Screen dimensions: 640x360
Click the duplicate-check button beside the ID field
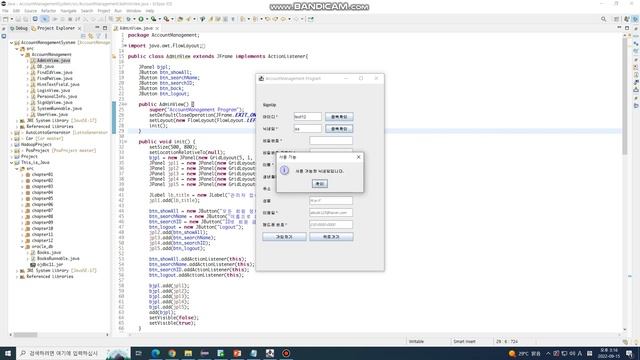click(x=339, y=117)
